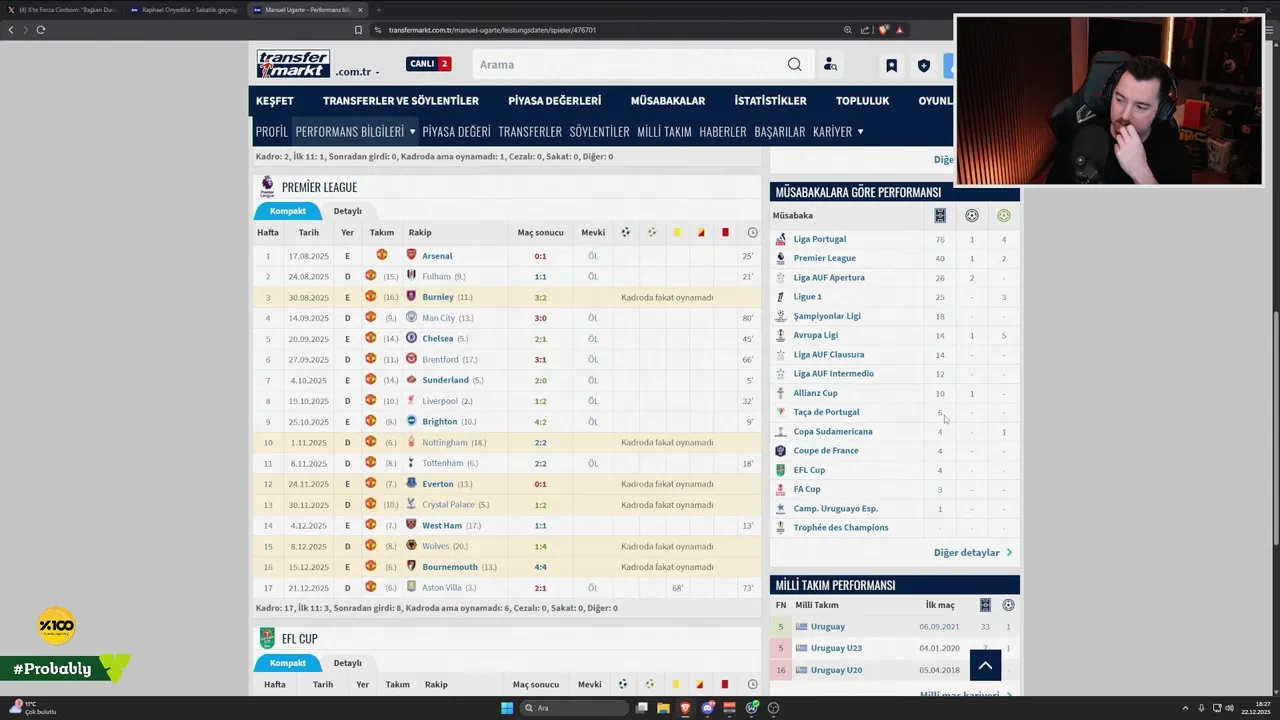The height and width of the screenshot is (720, 1280).
Task: Click the shield icon in header
Action: [x=923, y=66]
